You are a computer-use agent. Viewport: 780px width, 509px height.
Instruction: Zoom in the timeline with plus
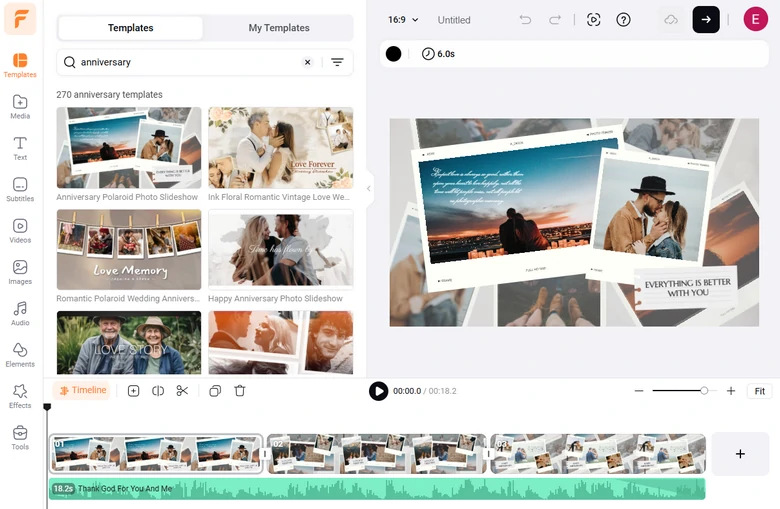[x=731, y=391]
